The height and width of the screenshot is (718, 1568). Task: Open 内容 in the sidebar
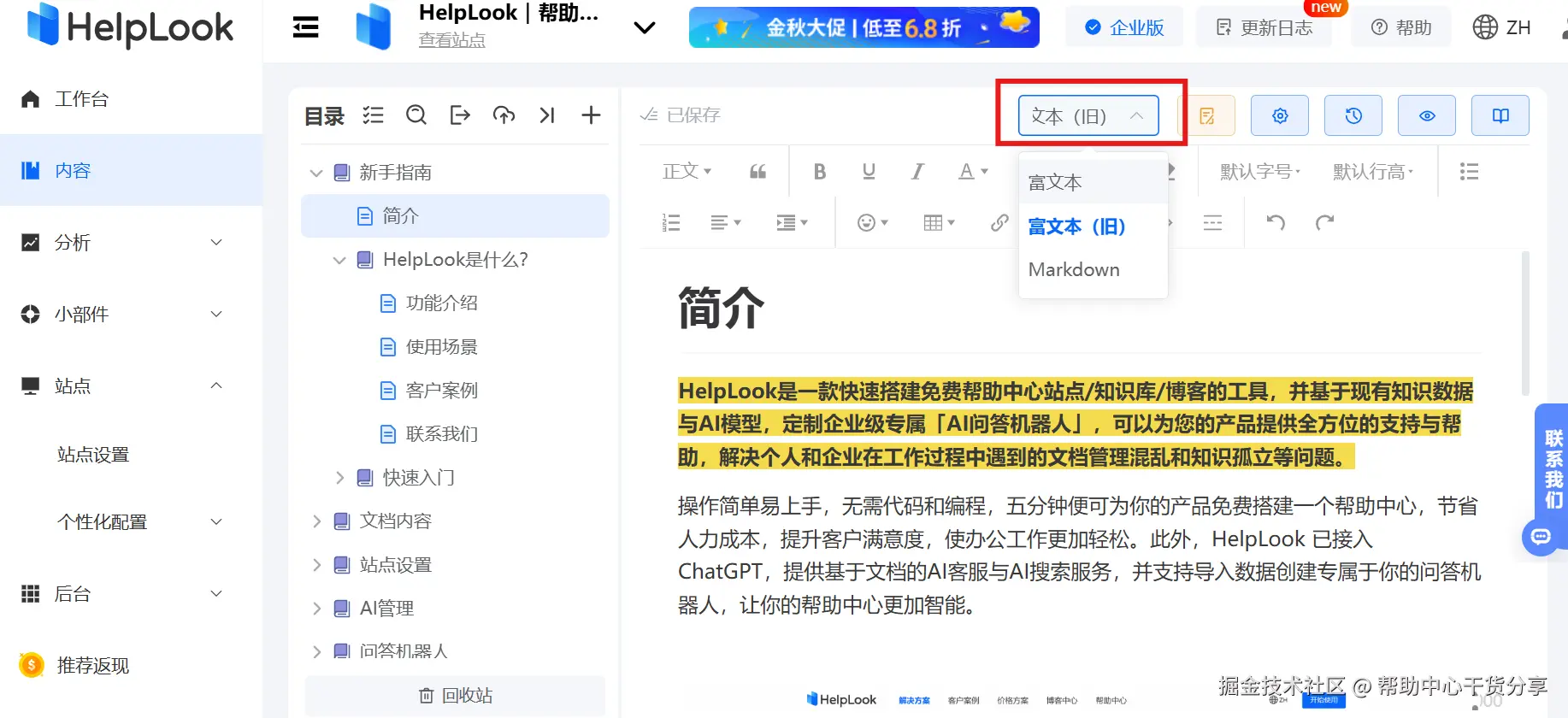tap(131, 170)
